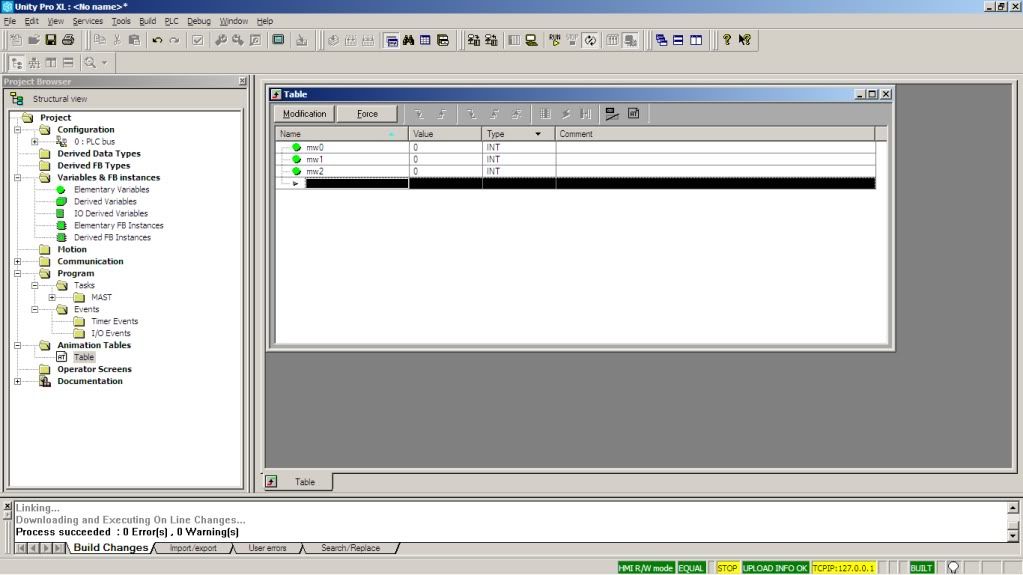Click the Tile vertically icon
Image resolution: width=1023 pixels, height=575 pixels.
[x=696, y=40]
